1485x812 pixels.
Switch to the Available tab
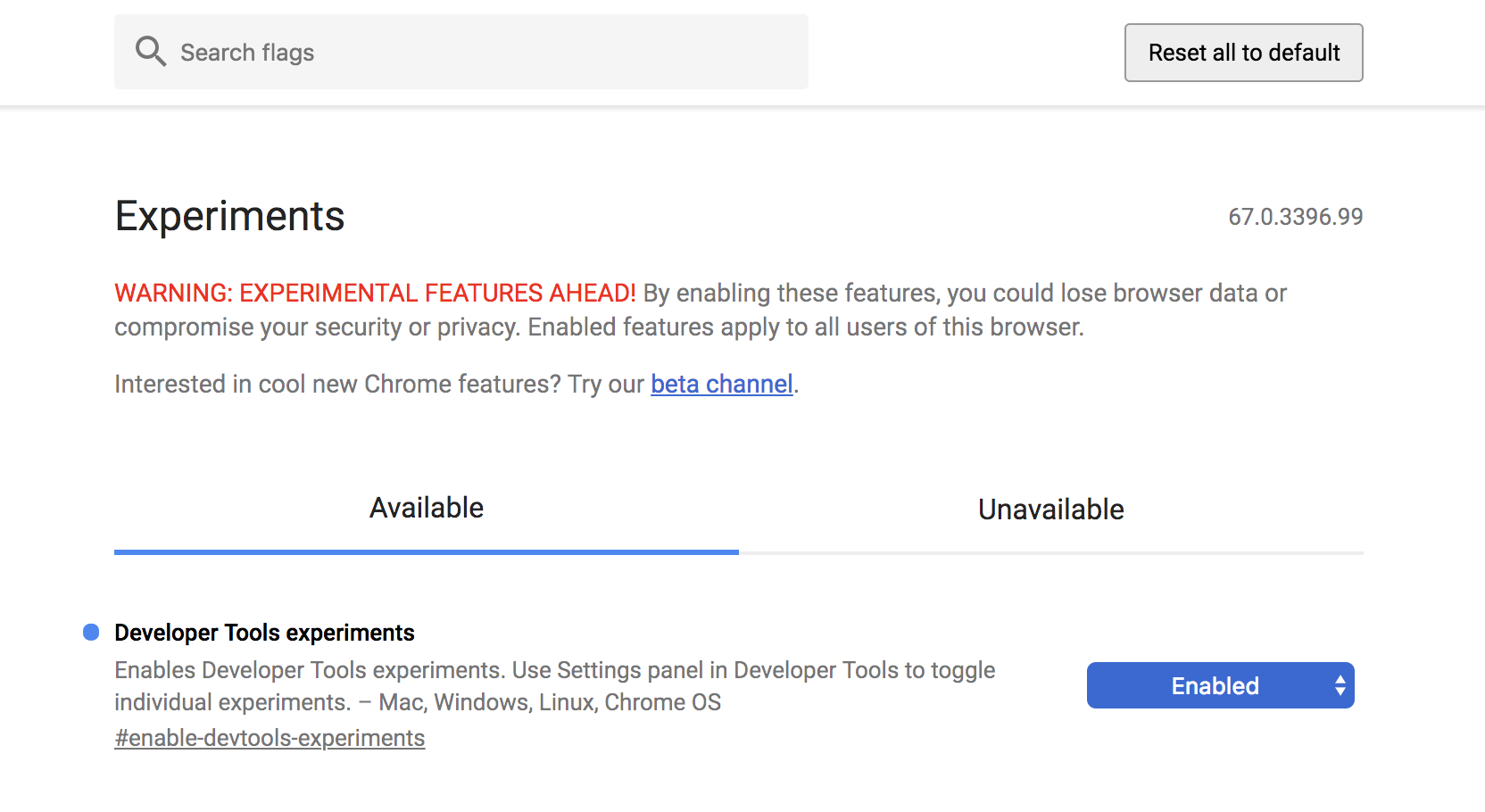click(427, 508)
